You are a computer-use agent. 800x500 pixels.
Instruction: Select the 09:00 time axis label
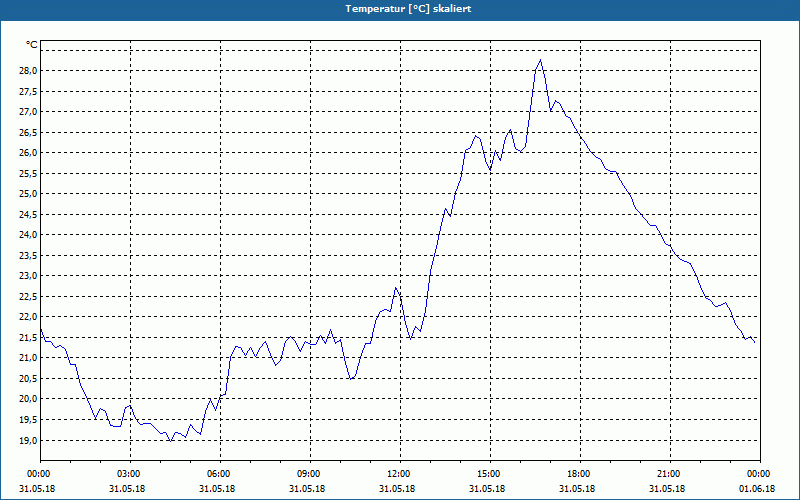point(309,474)
